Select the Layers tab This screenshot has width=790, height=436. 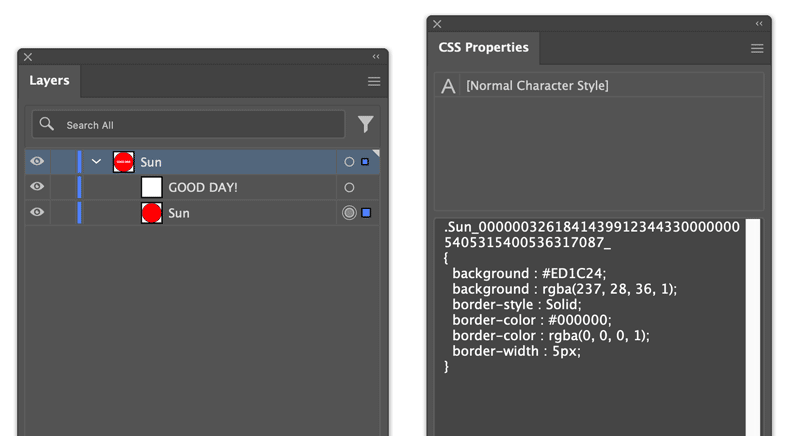(x=49, y=81)
